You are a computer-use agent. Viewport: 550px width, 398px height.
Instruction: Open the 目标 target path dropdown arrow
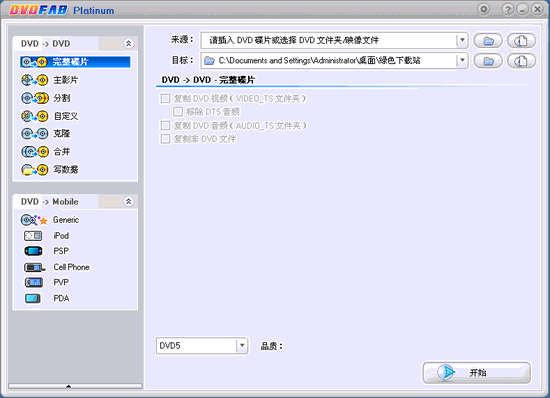tap(462, 61)
